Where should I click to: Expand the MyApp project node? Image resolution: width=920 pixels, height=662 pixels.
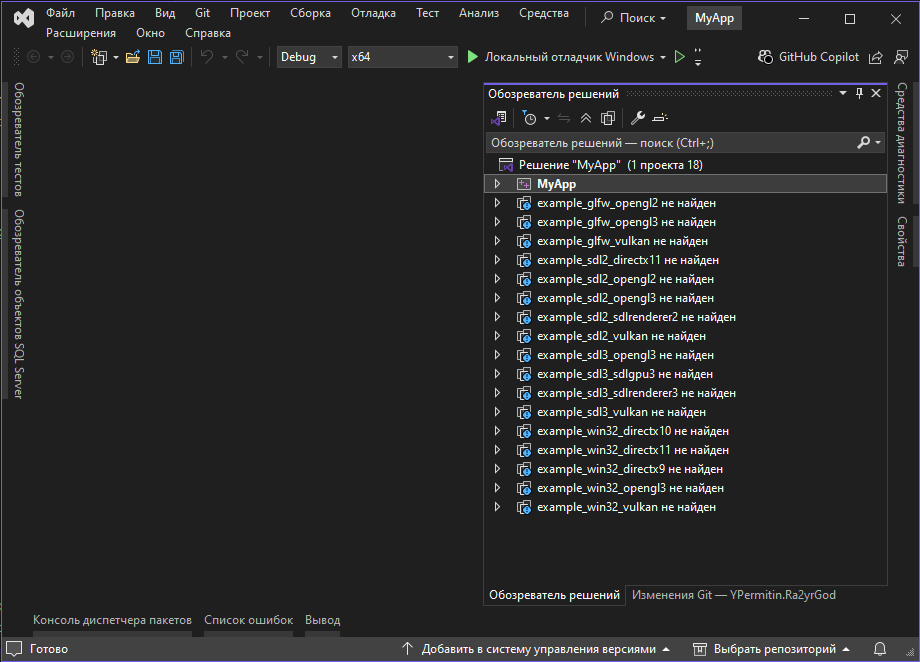pyautogui.click(x=497, y=184)
